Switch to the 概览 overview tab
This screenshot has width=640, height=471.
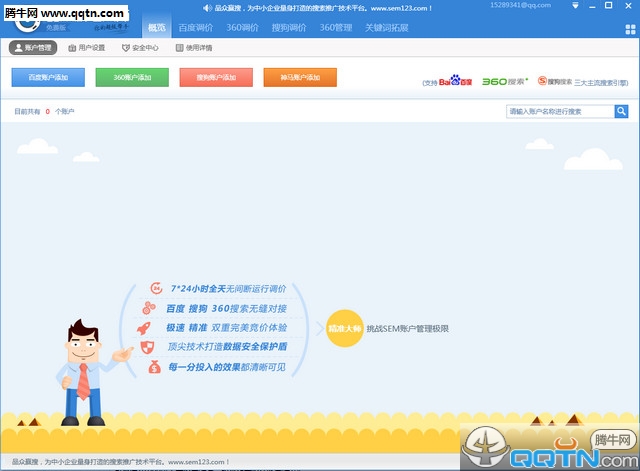click(x=157, y=27)
